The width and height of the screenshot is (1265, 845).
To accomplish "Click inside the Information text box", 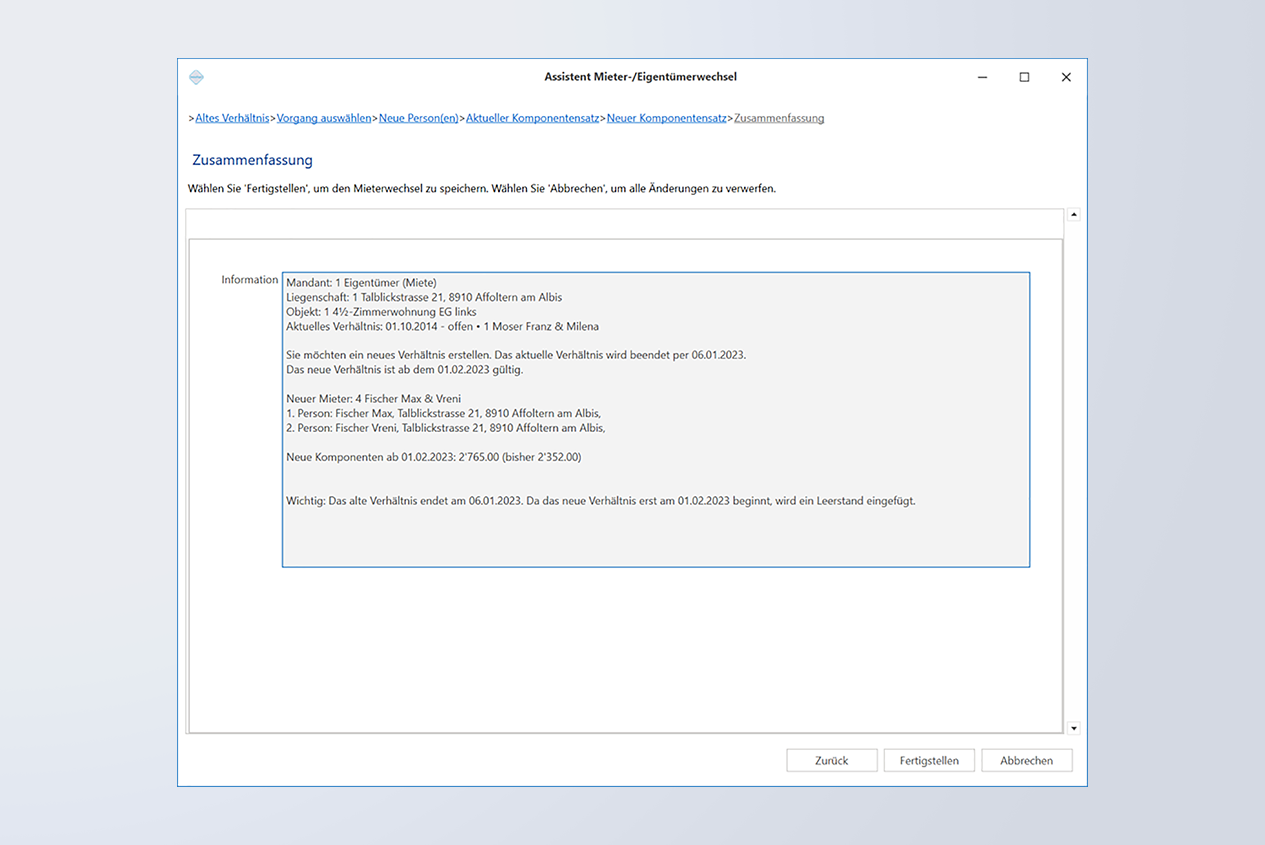I will click(655, 530).
